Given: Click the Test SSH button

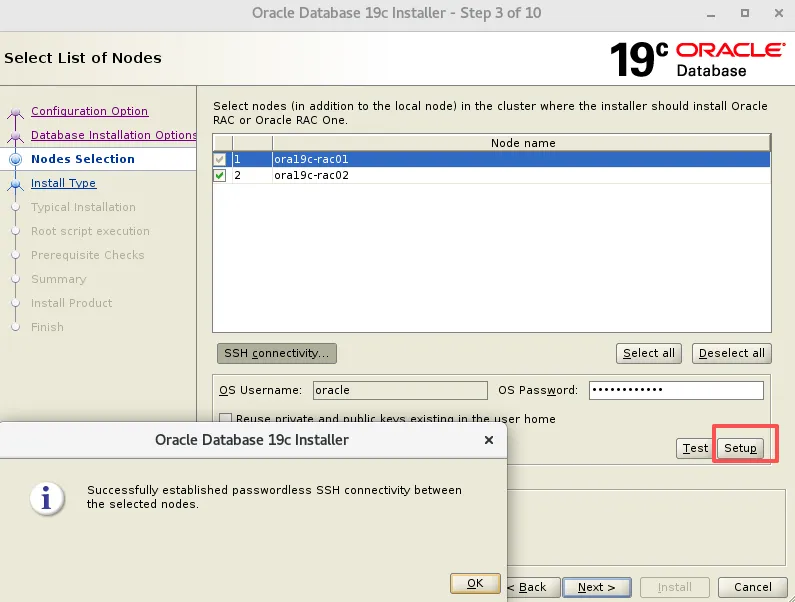Looking at the screenshot, I should point(695,448).
